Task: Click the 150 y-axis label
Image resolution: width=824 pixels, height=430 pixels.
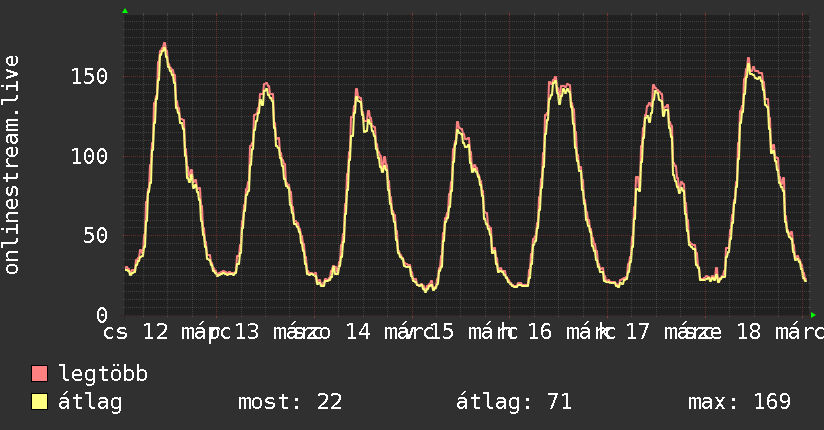Action: click(89, 77)
